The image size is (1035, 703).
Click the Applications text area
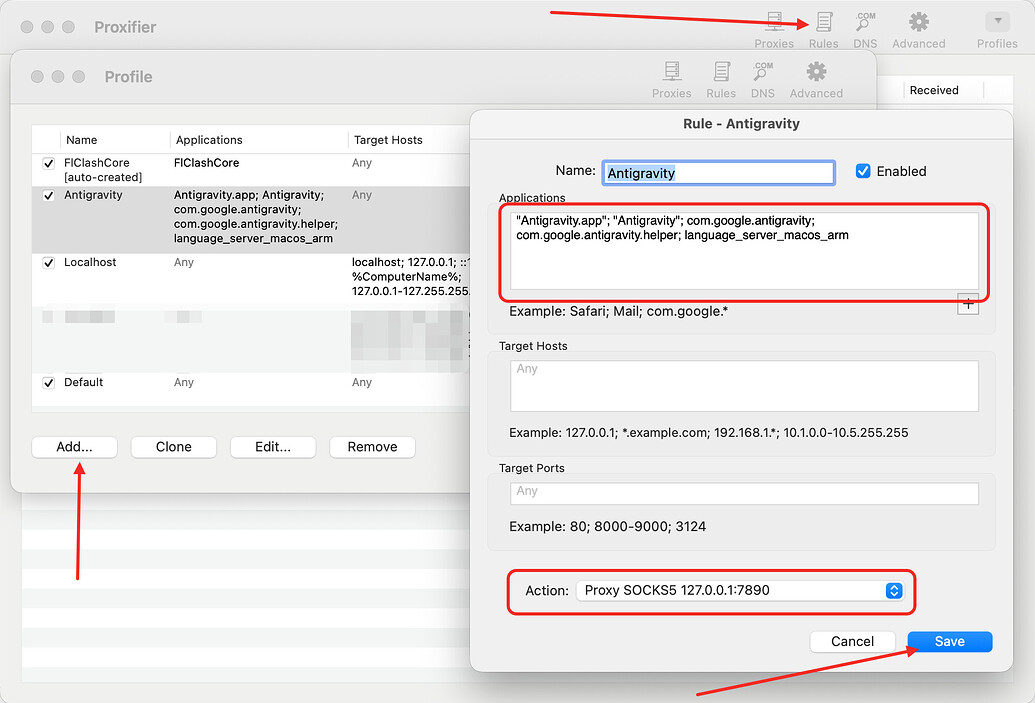pyautogui.click(x=744, y=250)
